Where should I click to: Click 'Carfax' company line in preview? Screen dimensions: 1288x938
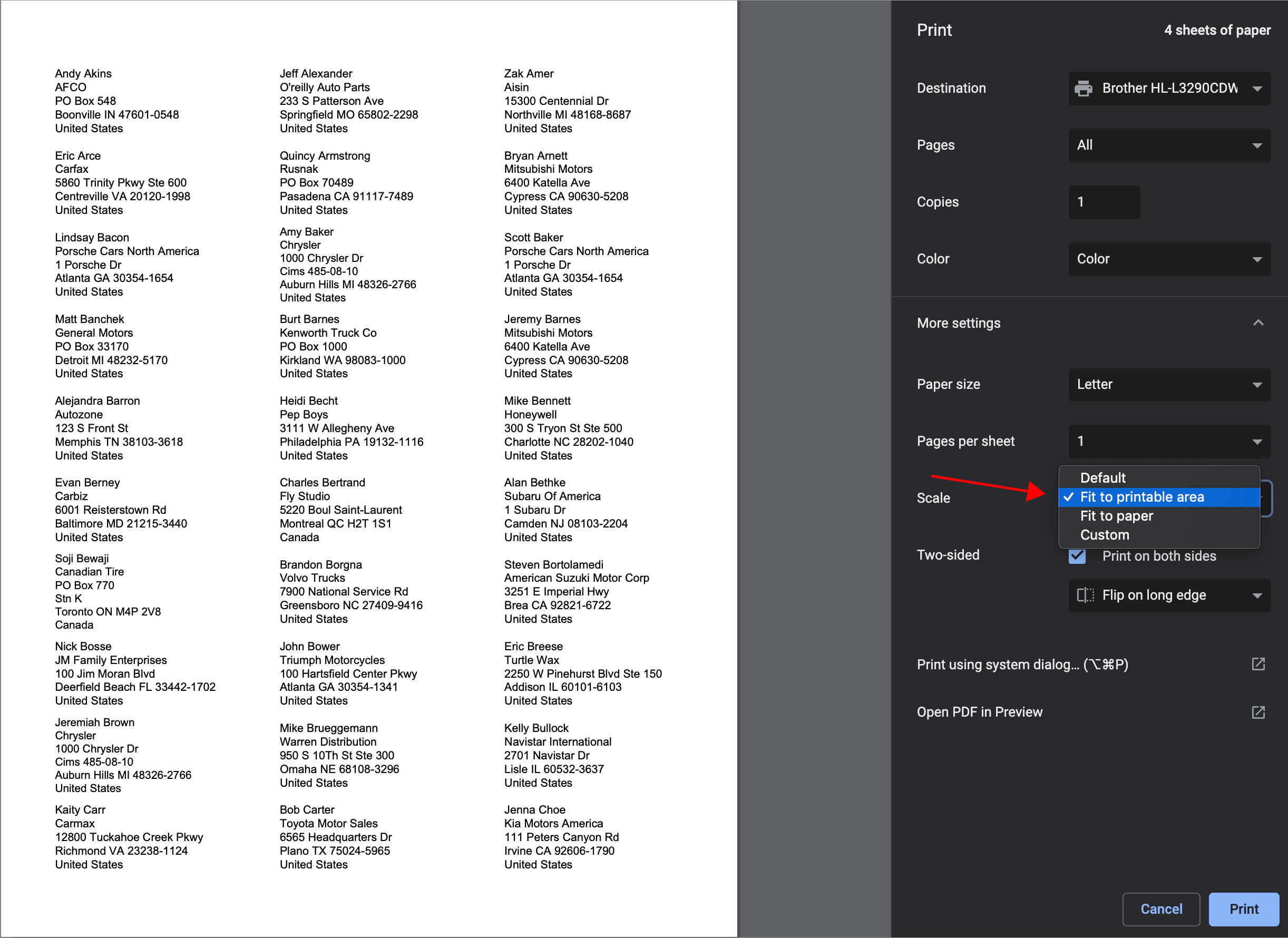coord(72,169)
